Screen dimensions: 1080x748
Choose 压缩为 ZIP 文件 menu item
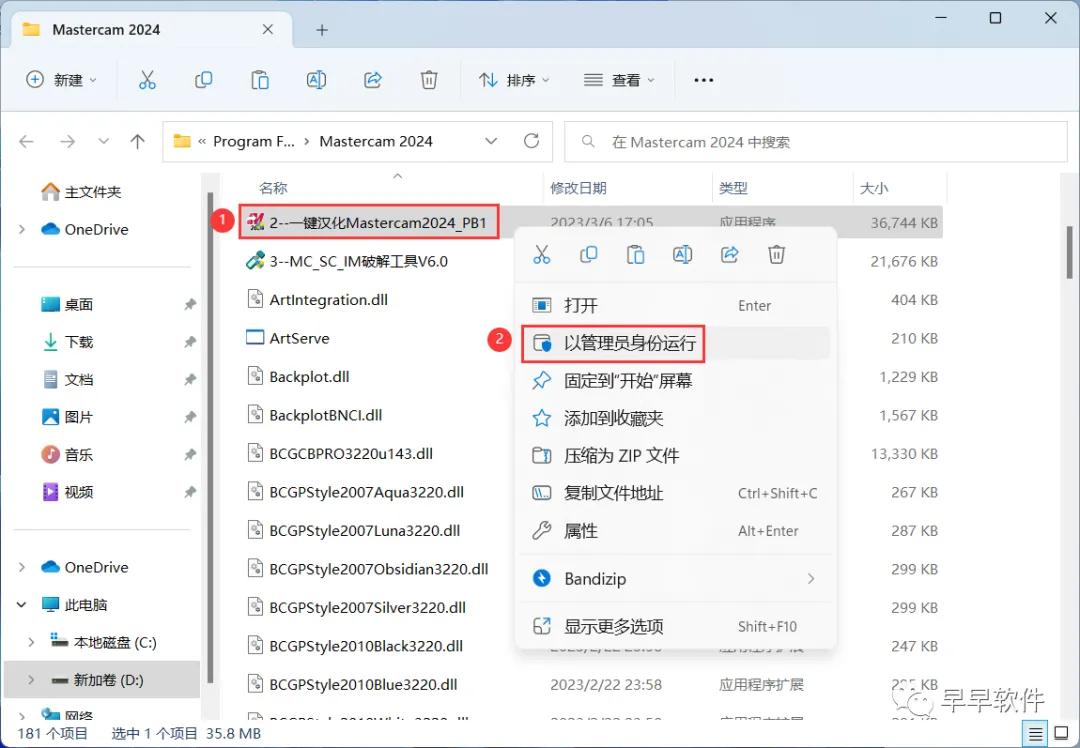676,455
